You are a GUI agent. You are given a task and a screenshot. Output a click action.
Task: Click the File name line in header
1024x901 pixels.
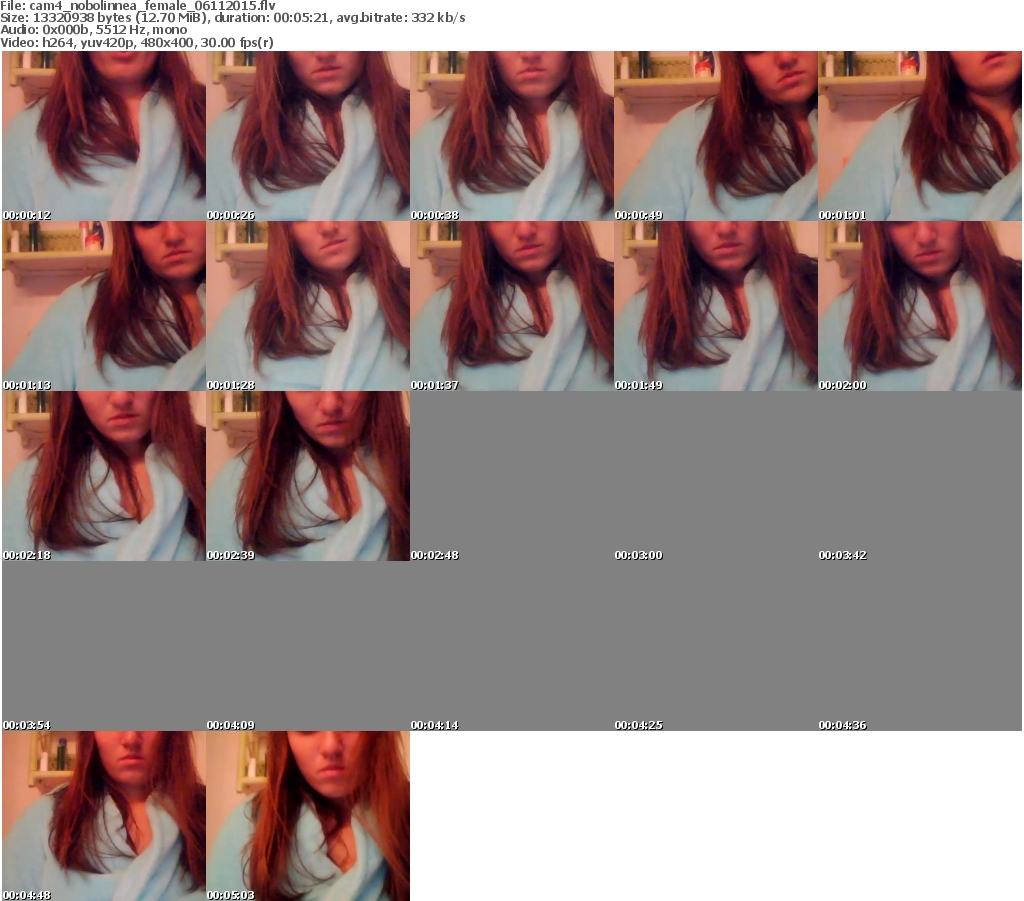click(138, 6)
